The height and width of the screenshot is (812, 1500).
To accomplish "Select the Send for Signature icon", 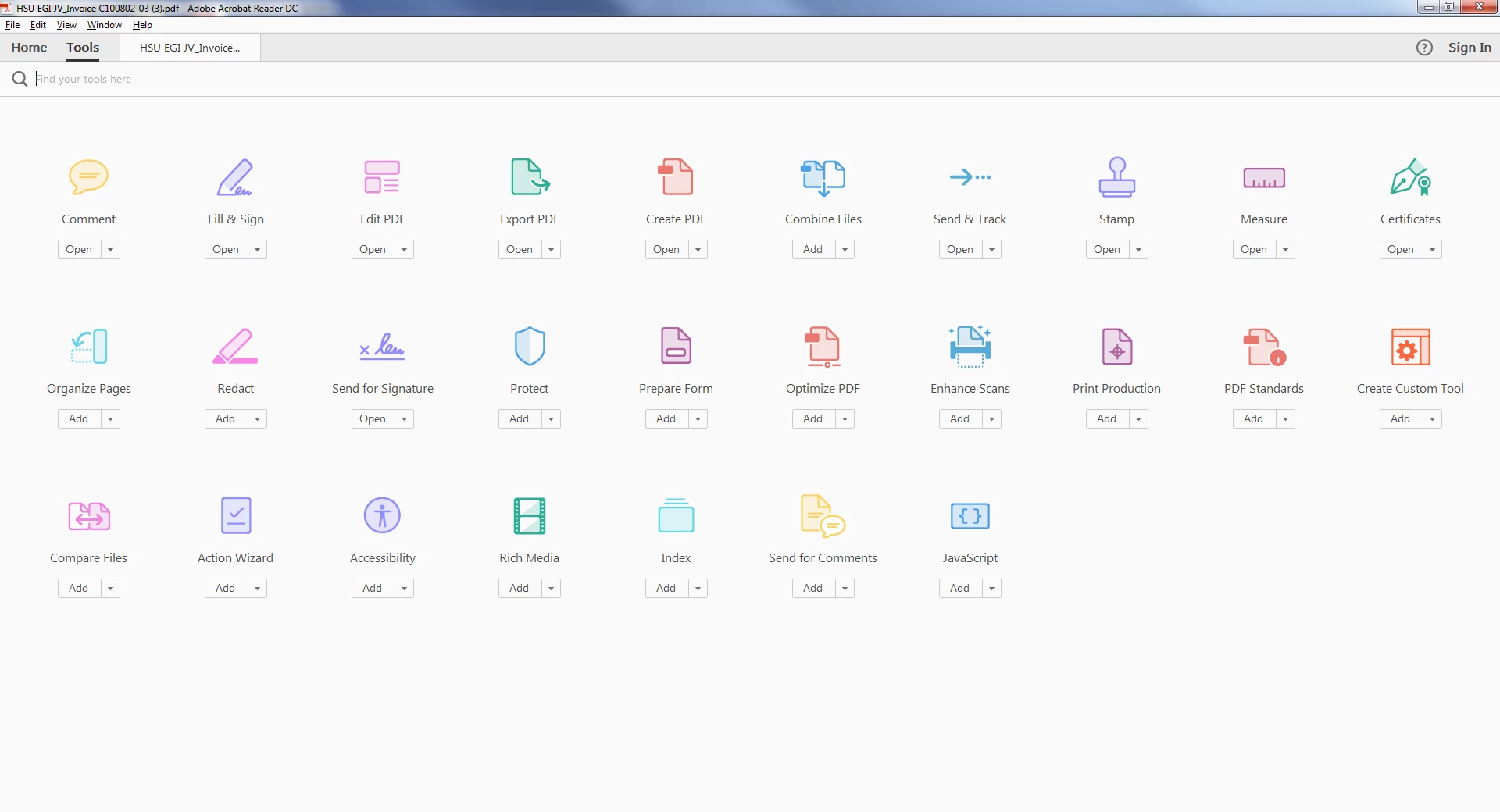I will point(382,347).
